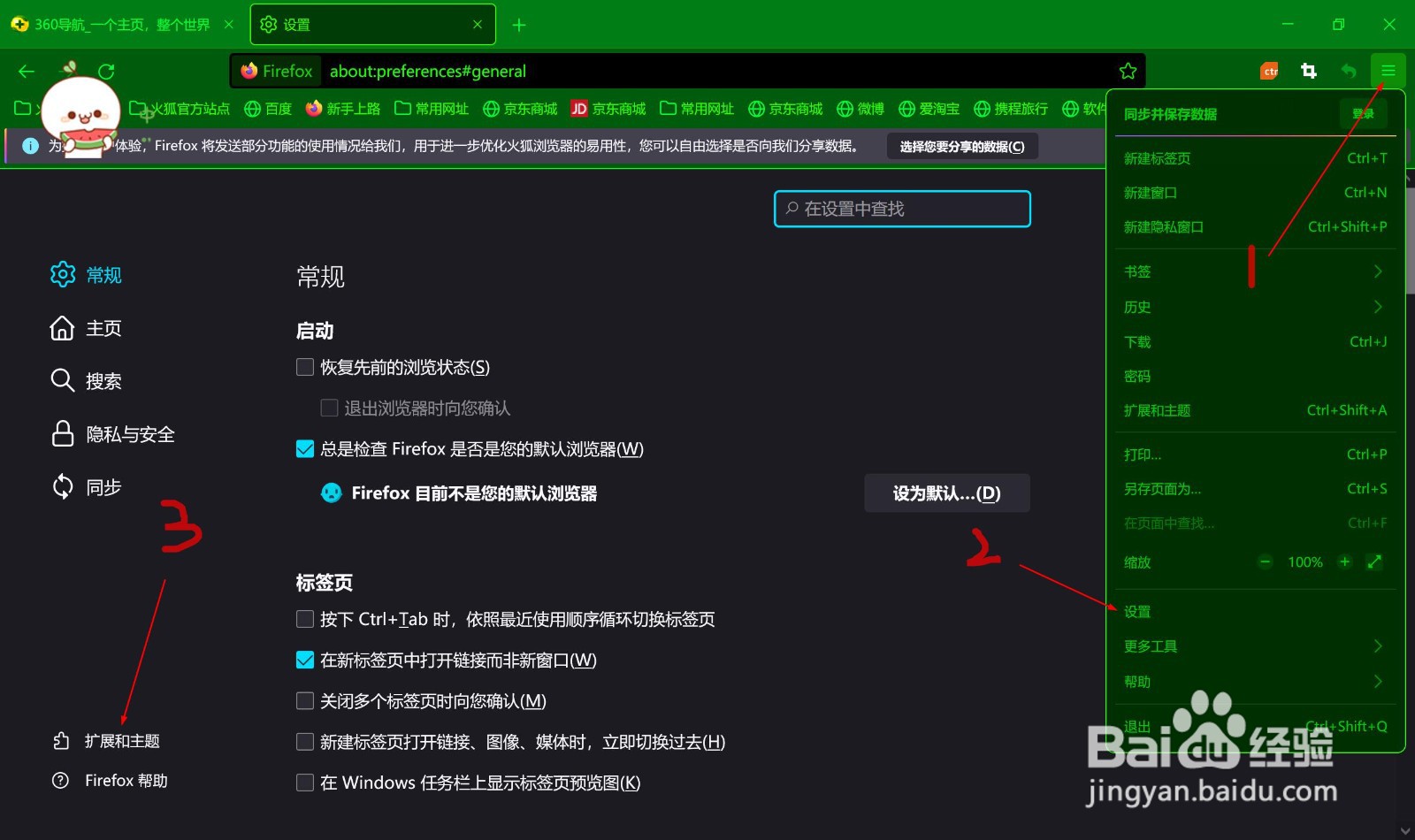Open the 微博 bookmark from toolbar
This screenshot has height=840, width=1415.
coord(862,108)
